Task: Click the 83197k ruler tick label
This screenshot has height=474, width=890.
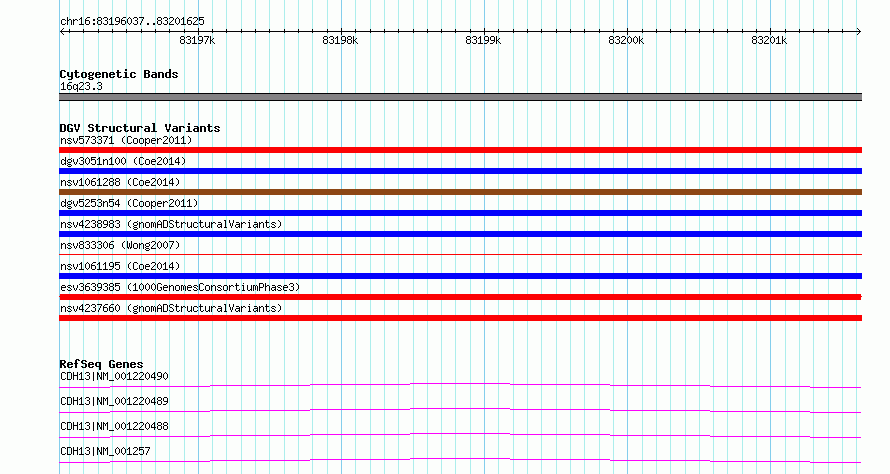Action: click(197, 40)
